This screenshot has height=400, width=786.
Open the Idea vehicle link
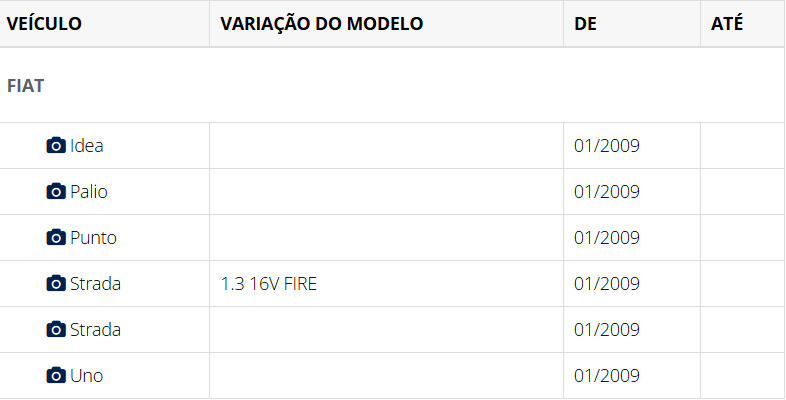pyautogui.click(x=87, y=146)
